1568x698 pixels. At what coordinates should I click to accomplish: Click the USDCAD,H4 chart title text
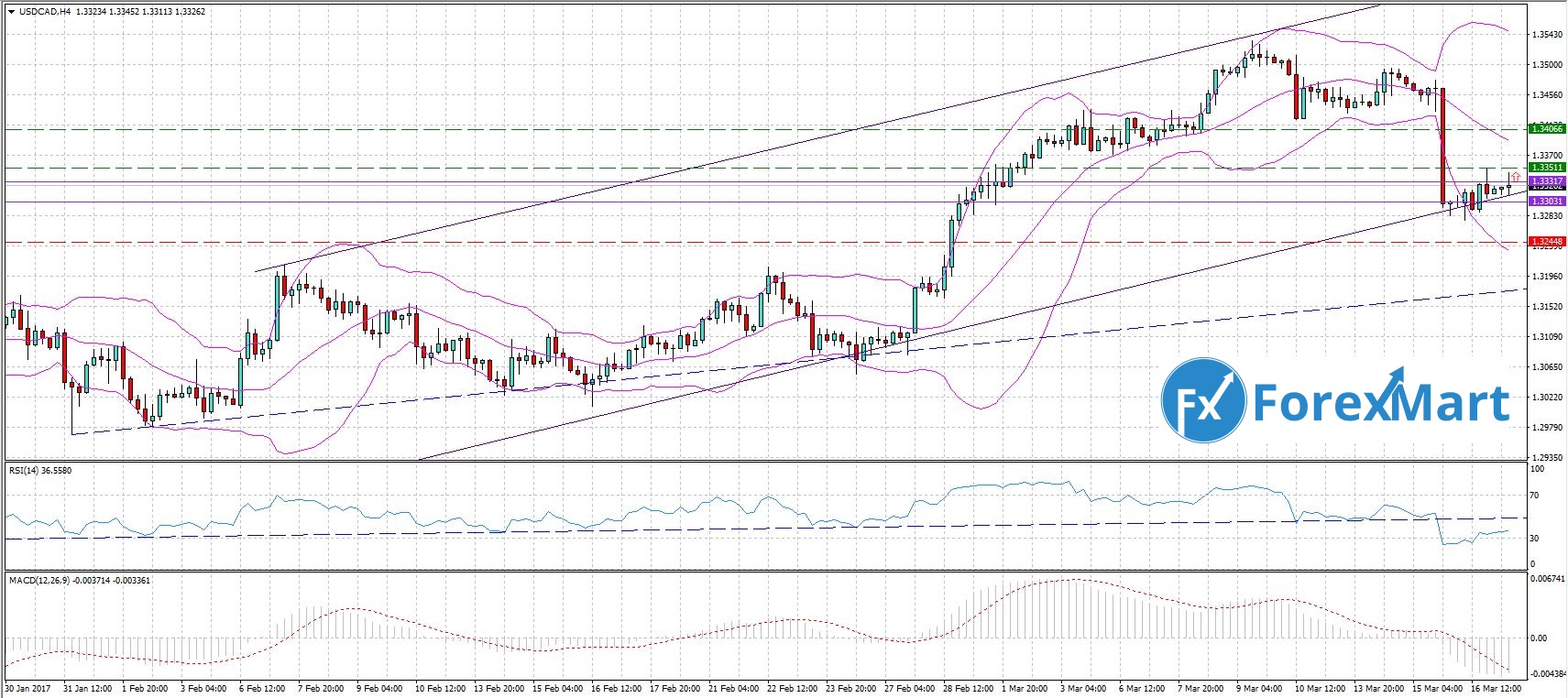45,12
